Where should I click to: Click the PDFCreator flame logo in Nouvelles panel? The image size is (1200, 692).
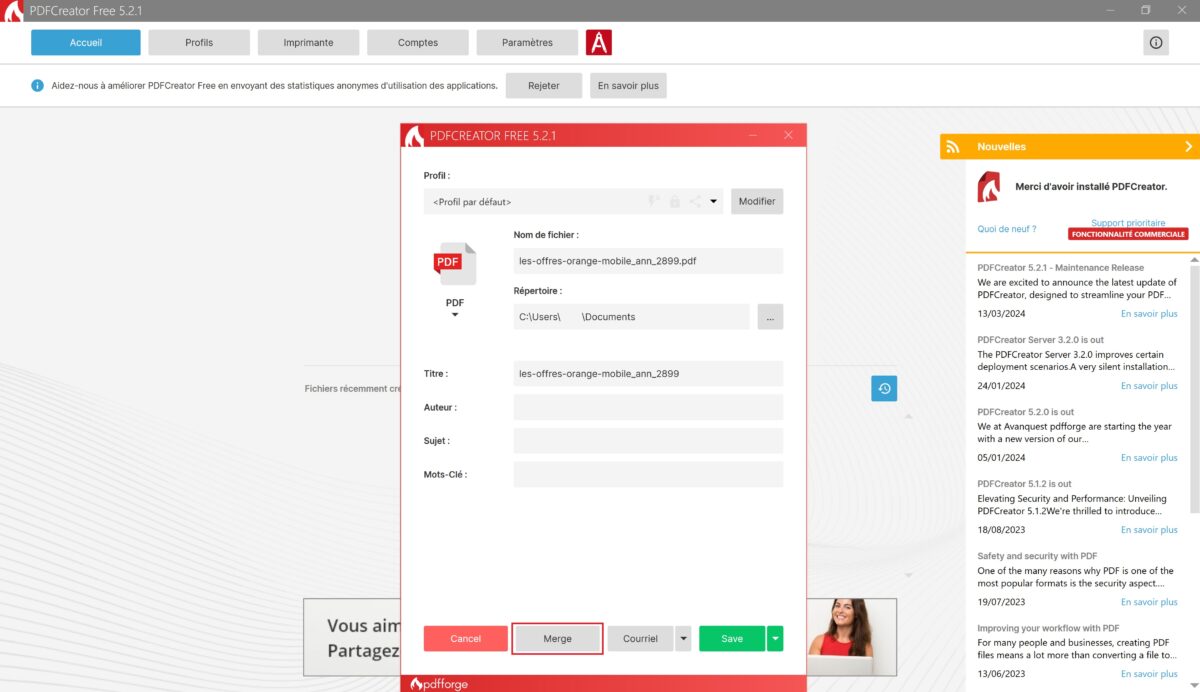pos(989,187)
